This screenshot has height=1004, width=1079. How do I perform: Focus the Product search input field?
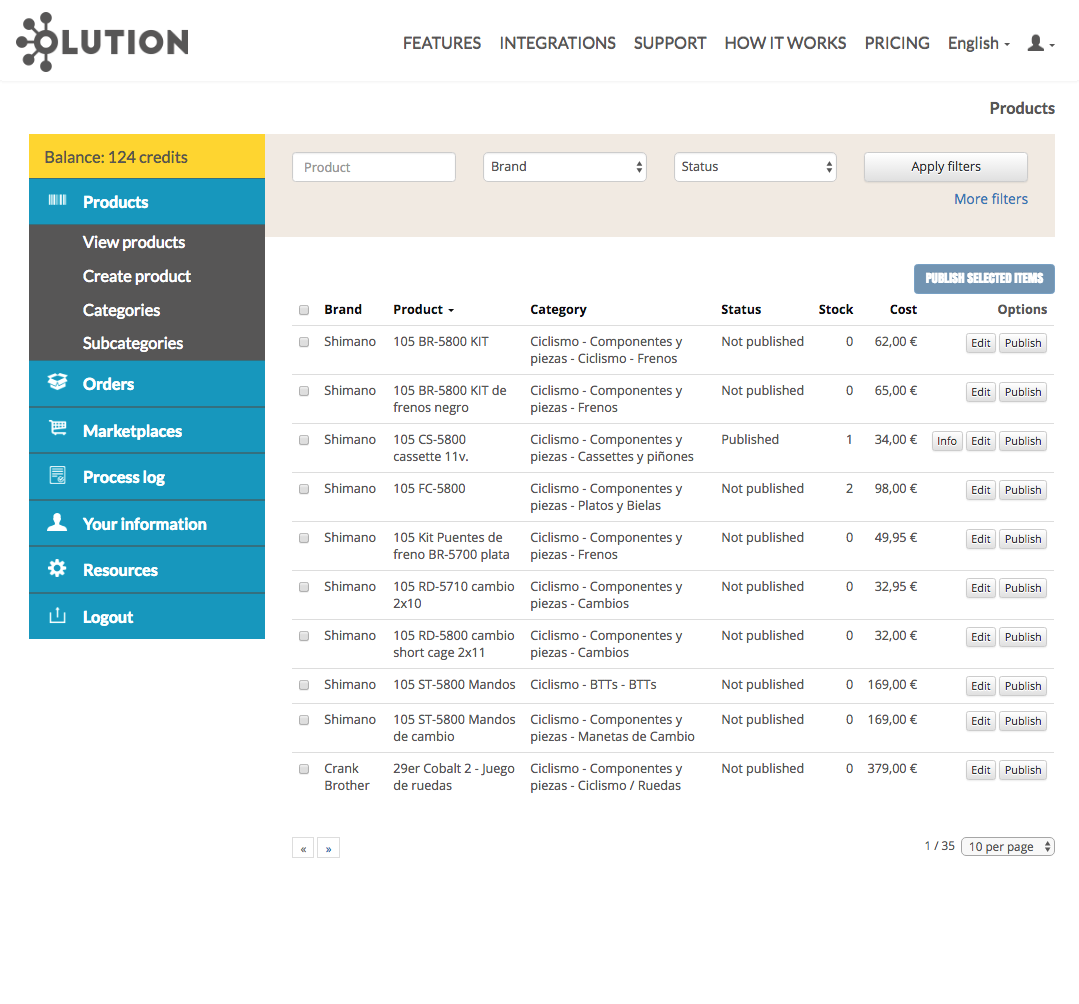pyautogui.click(x=374, y=167)
